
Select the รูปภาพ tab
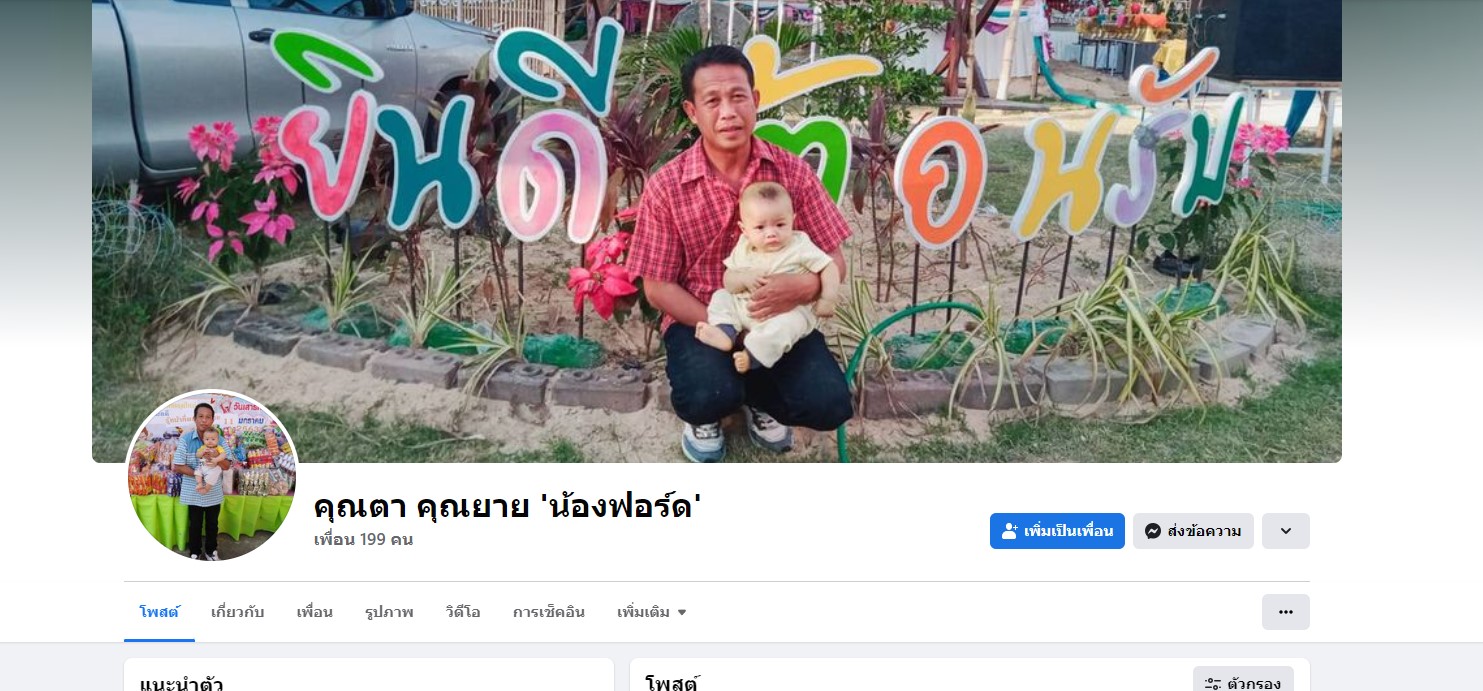coord(389,612)
